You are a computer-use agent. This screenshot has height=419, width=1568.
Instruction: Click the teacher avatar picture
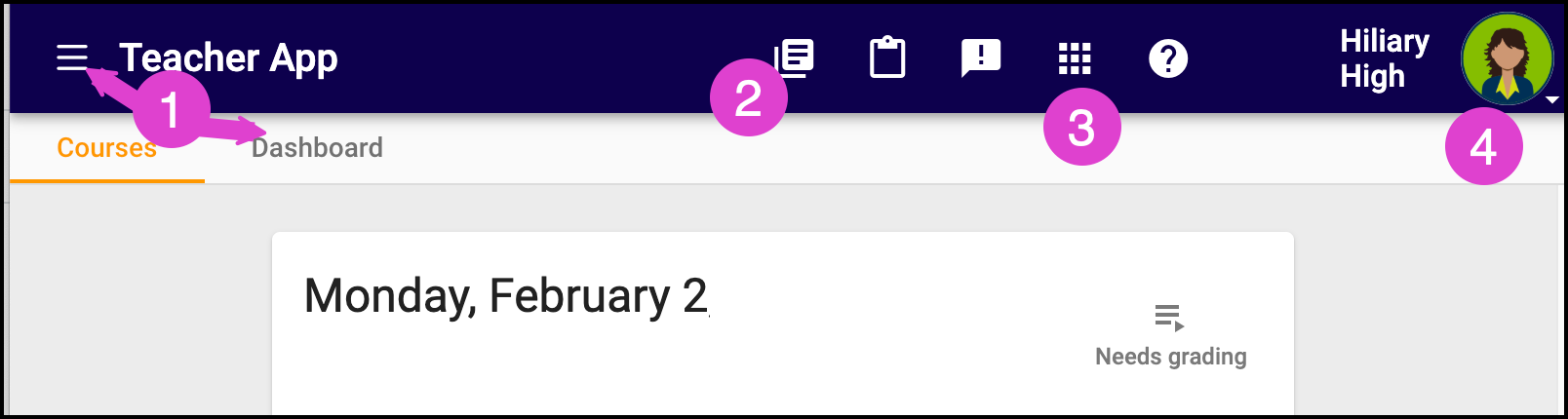(1507, 58)
